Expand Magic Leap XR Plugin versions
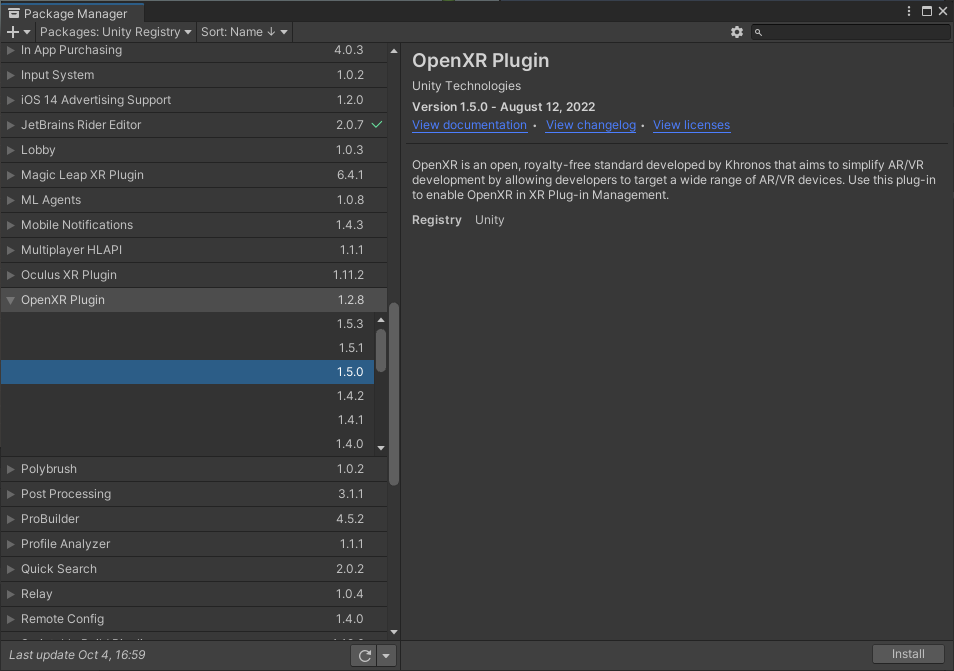This screenshot has height=671, width=954. click(x=10, y=175)
